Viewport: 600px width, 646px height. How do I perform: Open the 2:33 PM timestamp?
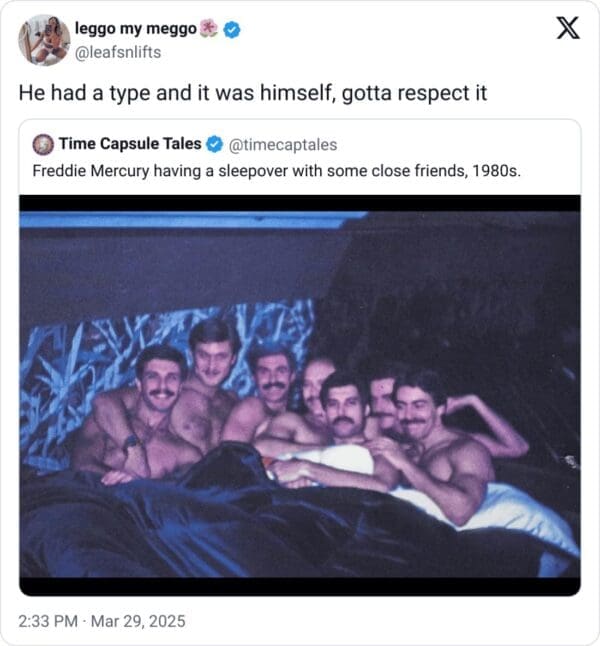coord(49,621)
